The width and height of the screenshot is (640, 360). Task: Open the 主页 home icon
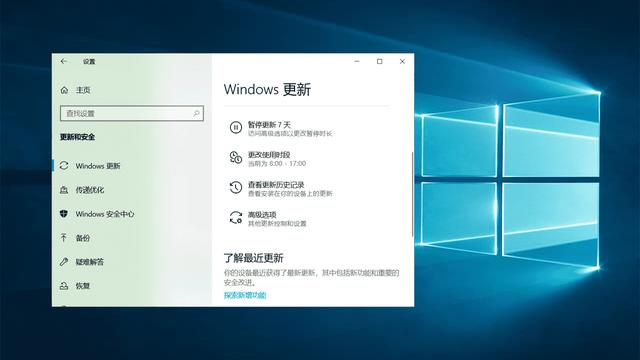tap(64, 90)
